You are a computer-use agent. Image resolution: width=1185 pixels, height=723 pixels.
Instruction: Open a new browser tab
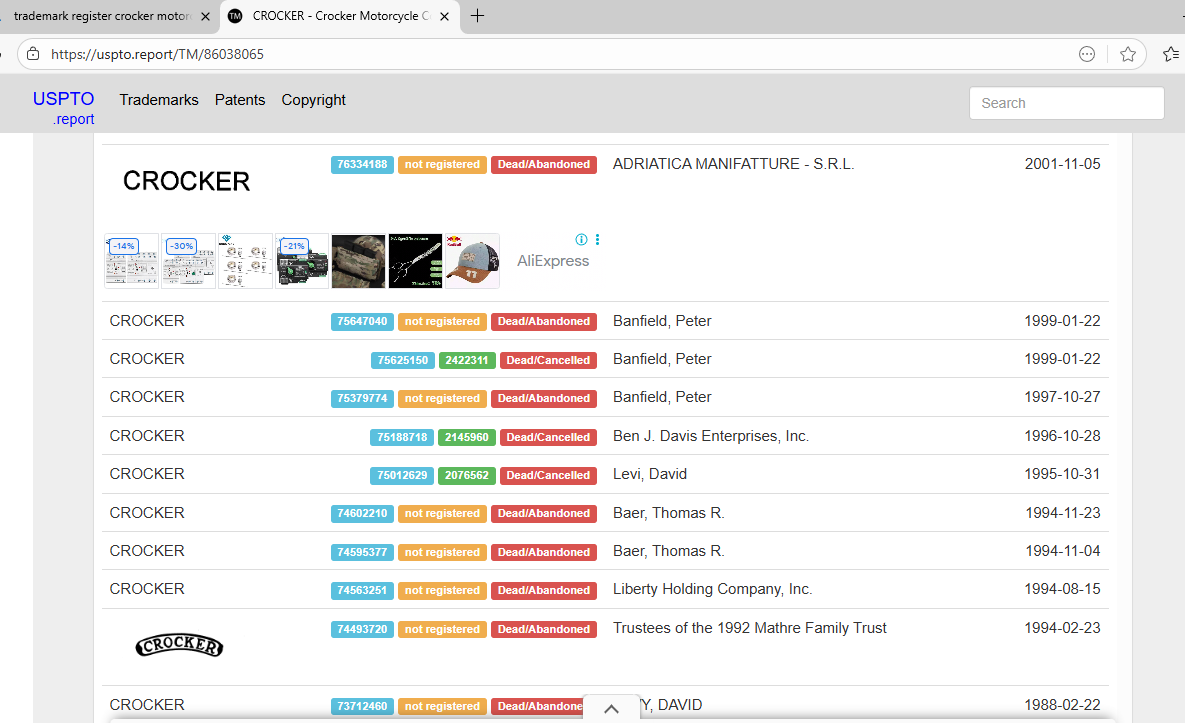(477, 16)
